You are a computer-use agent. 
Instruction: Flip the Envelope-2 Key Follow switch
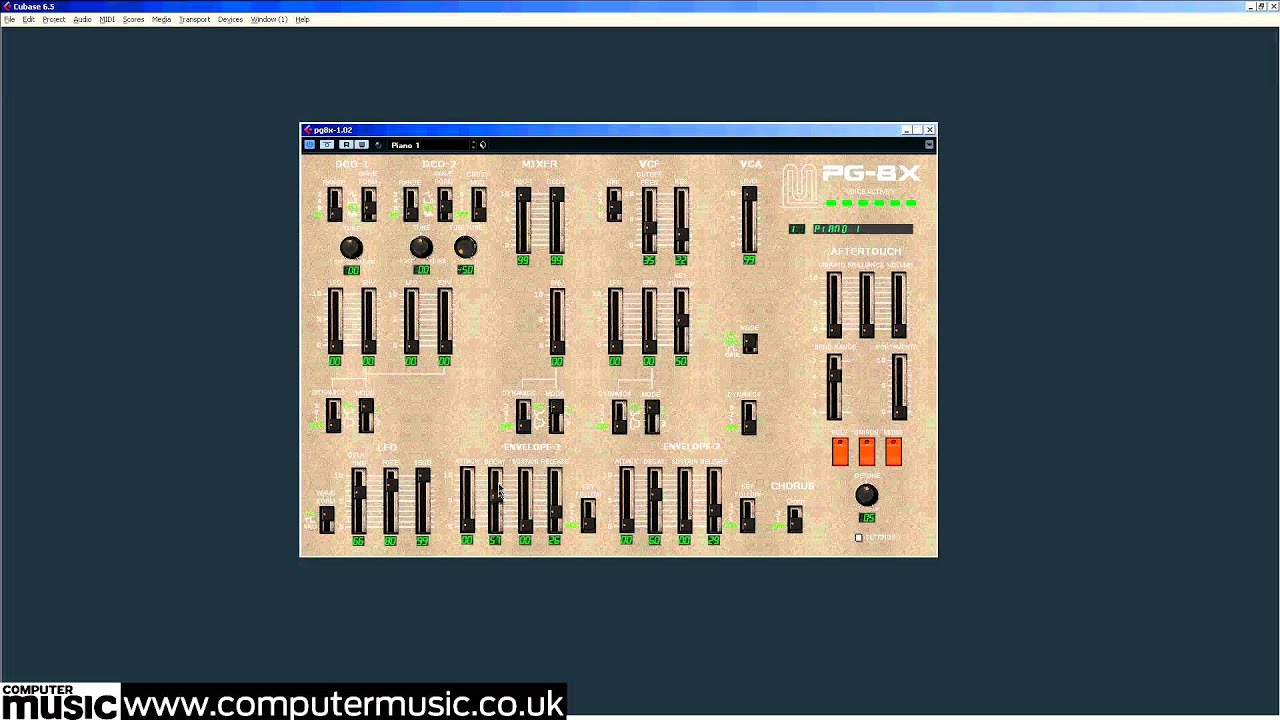(747, 515)
